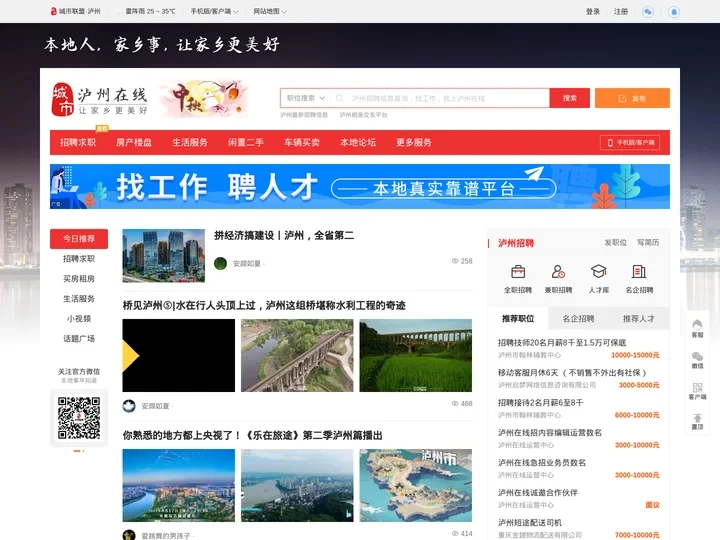Switch to the 名企招聘 tab in the recruitment panel
The height and width of the screenshot is (540, 720).
578,318
